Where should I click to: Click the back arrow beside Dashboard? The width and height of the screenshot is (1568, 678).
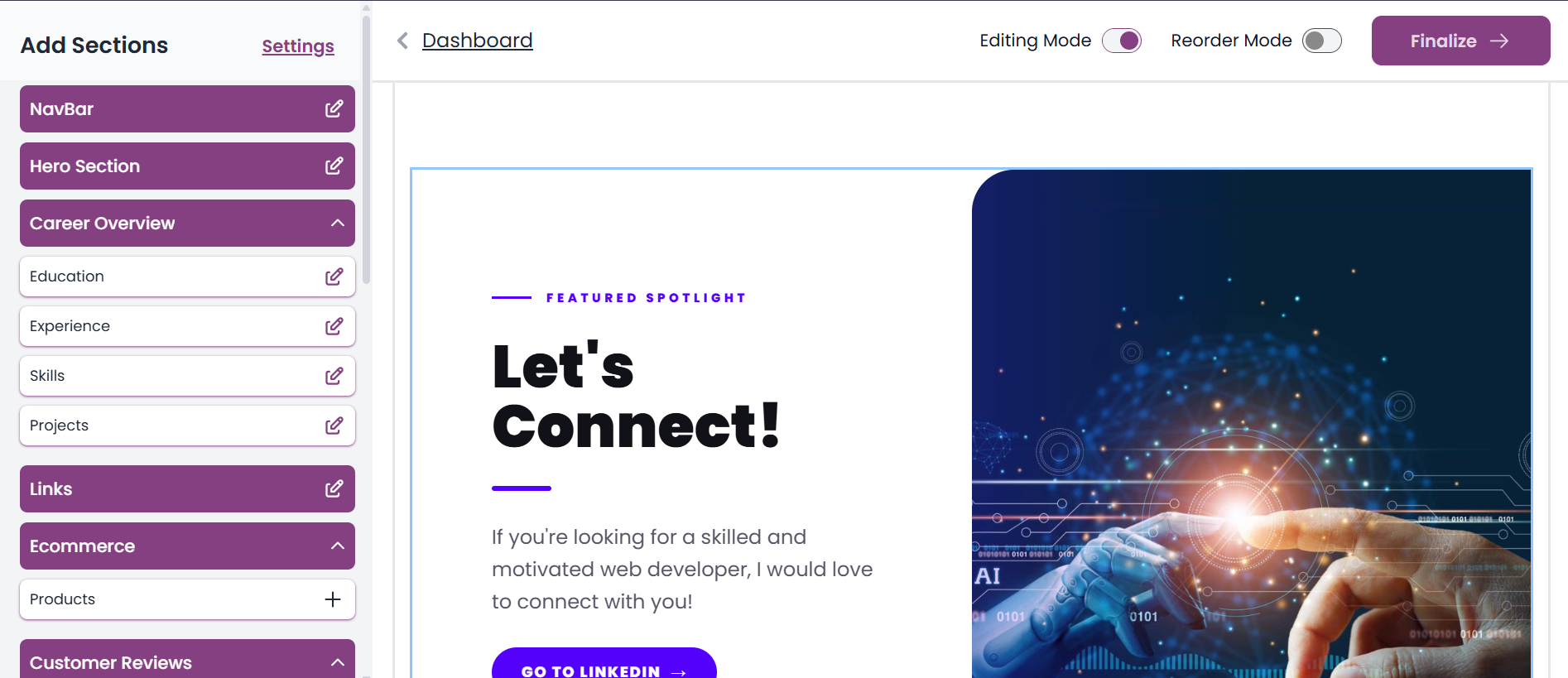pyautogui.click(x=403, y=40)
